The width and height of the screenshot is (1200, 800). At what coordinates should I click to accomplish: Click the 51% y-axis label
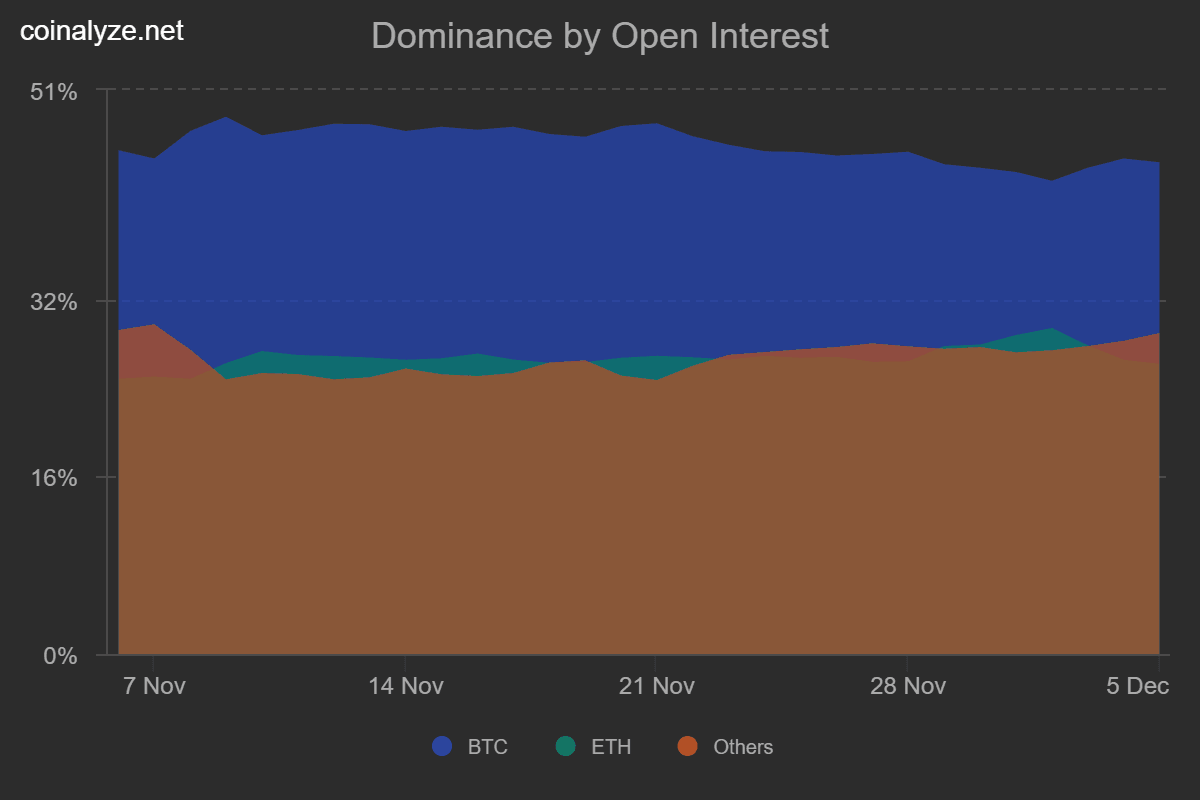click(x=55, y=93)
